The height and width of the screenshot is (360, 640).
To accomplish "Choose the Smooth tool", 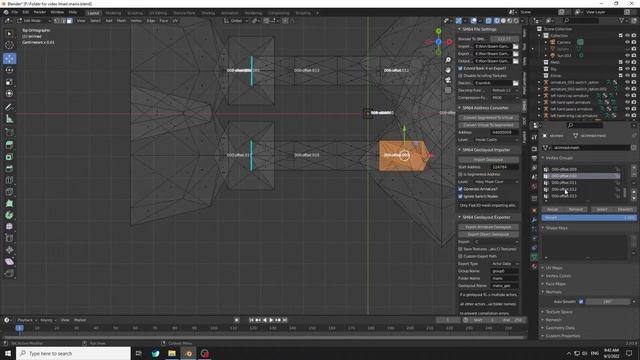I will click(x=9, y=227).
